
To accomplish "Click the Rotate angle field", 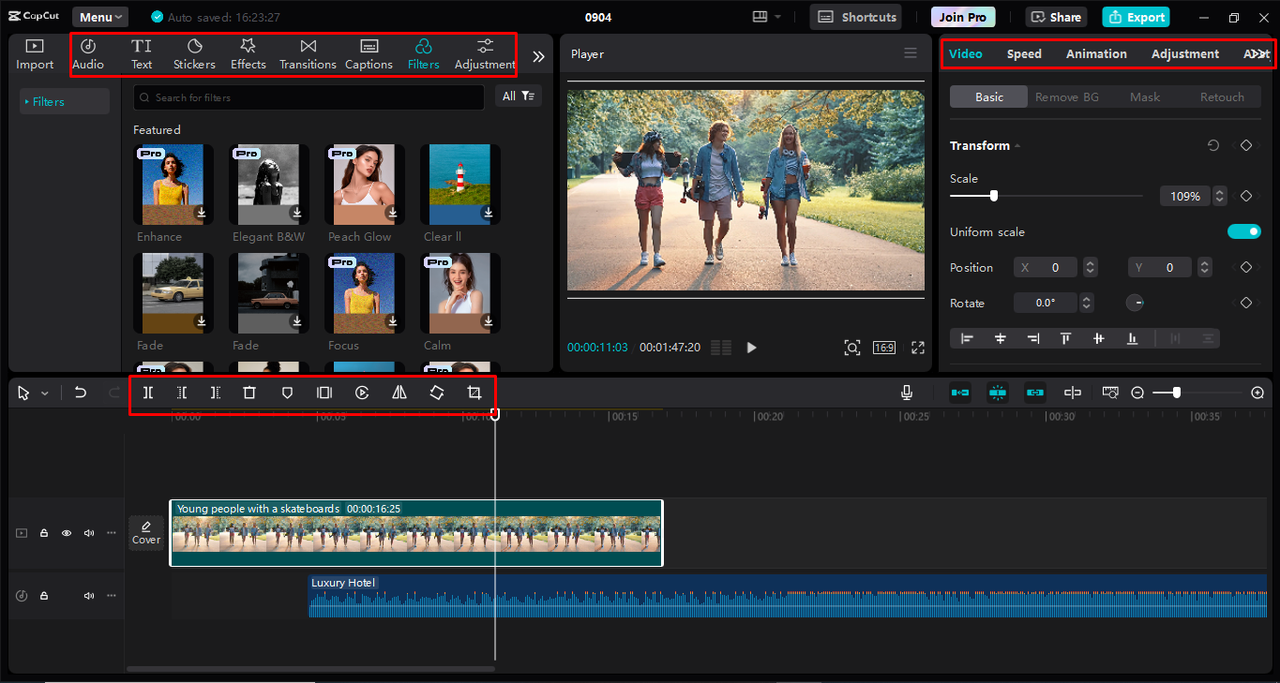I will [x=1046, y=303].
